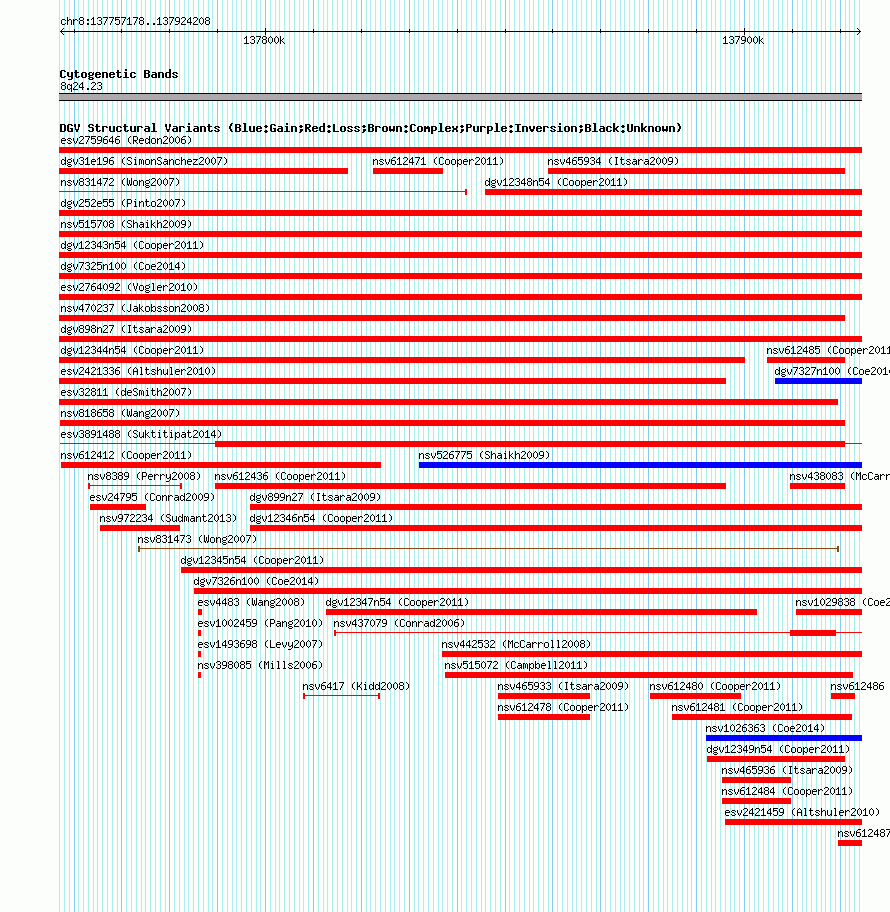The width and height of the screenshot is (890, 912).
Task: Click the nsv612486 variant label
Action: coord(857,685)
